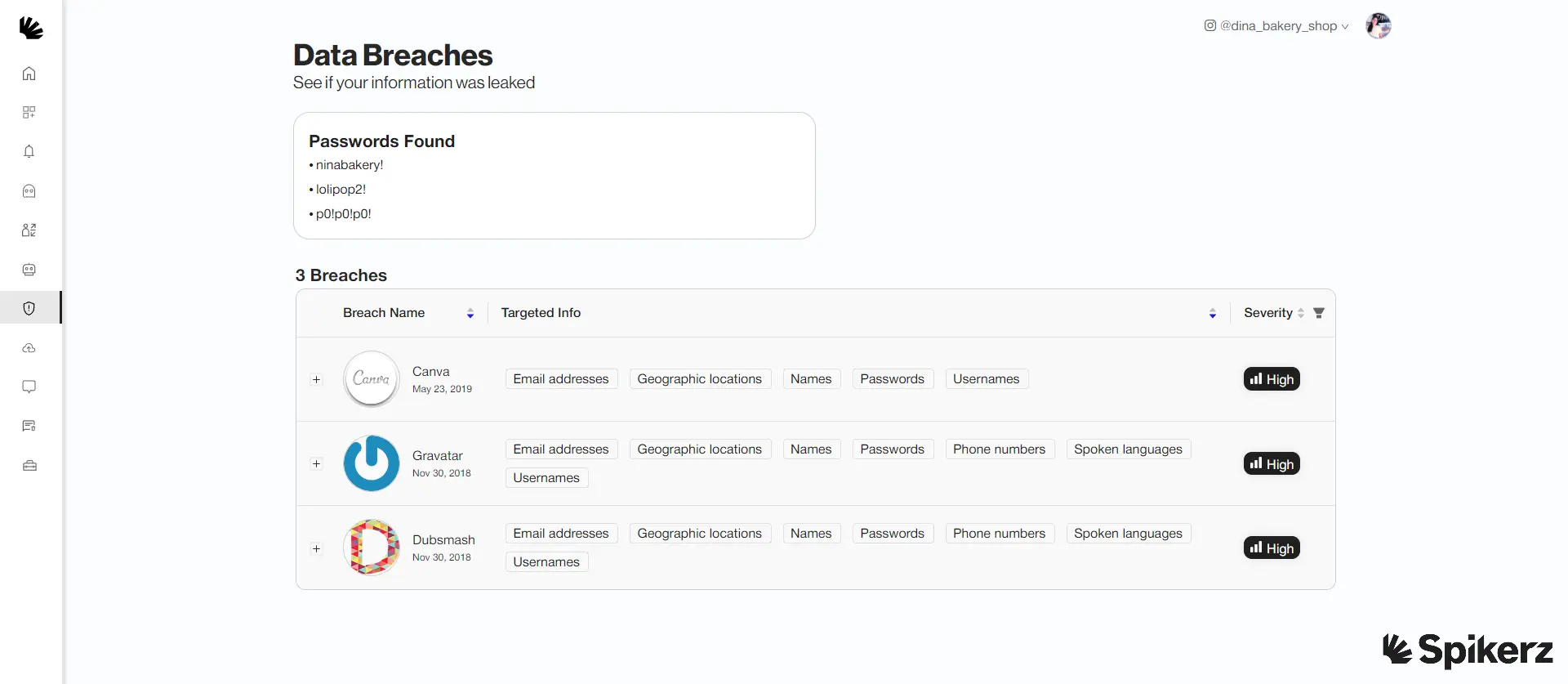Click Phone numbers tag in Gravatar row
Screen dimensions: 1568x684
(1000, 449)
